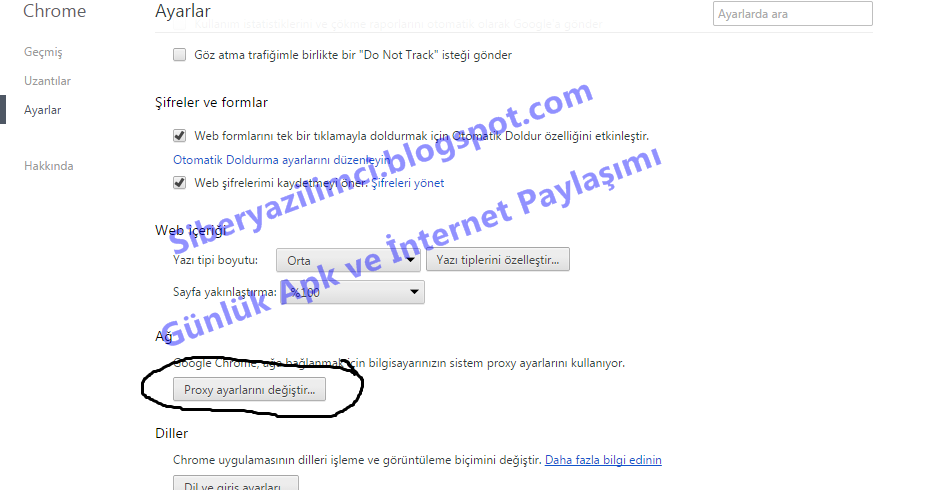Image resolution: width=934 pixels, height=490 pixels.
Task: Click the Şifreler ve formlar heading
Action: pos(211,102)
